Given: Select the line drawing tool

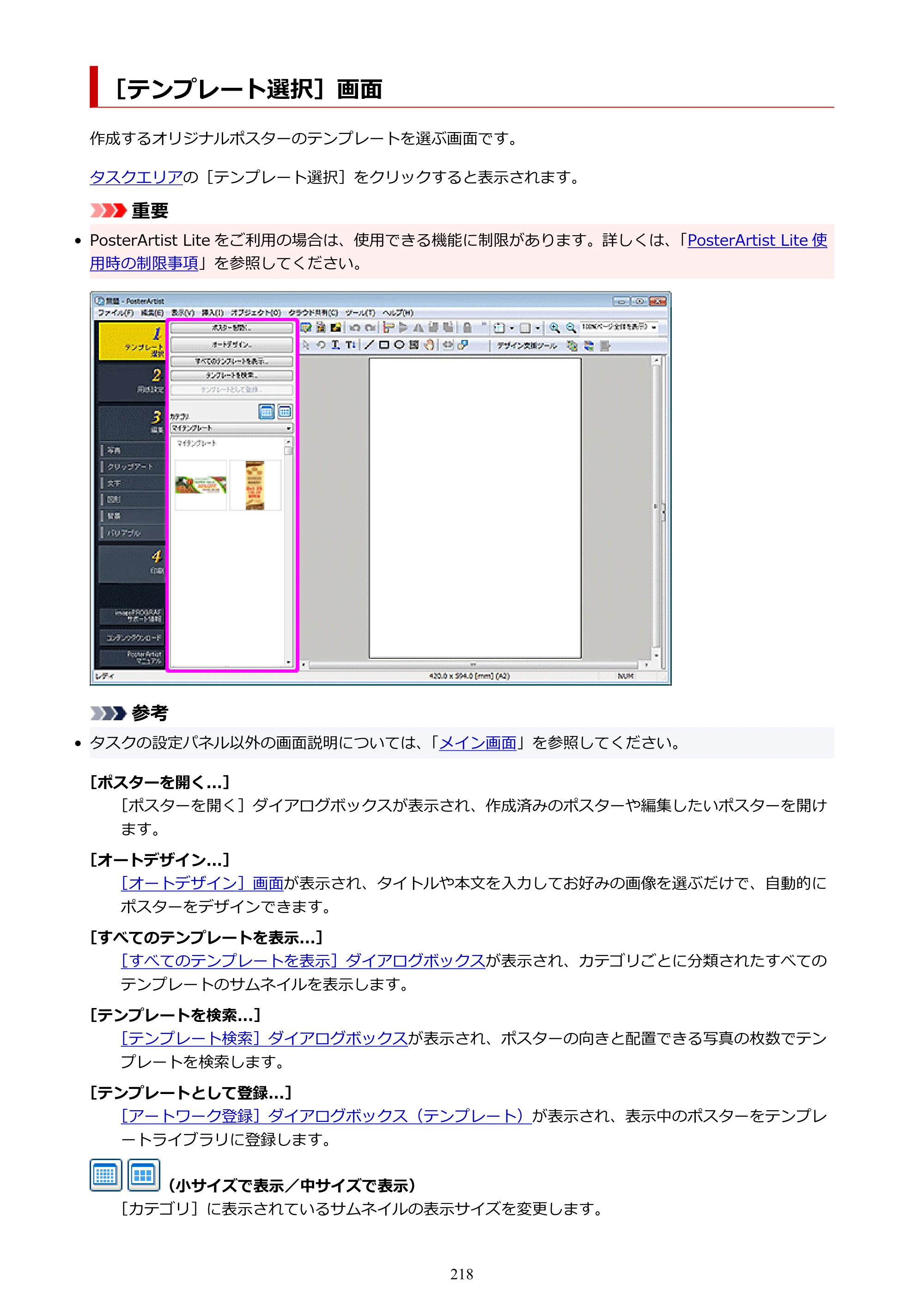Looking at the screenshot, I should pos(369,344).
